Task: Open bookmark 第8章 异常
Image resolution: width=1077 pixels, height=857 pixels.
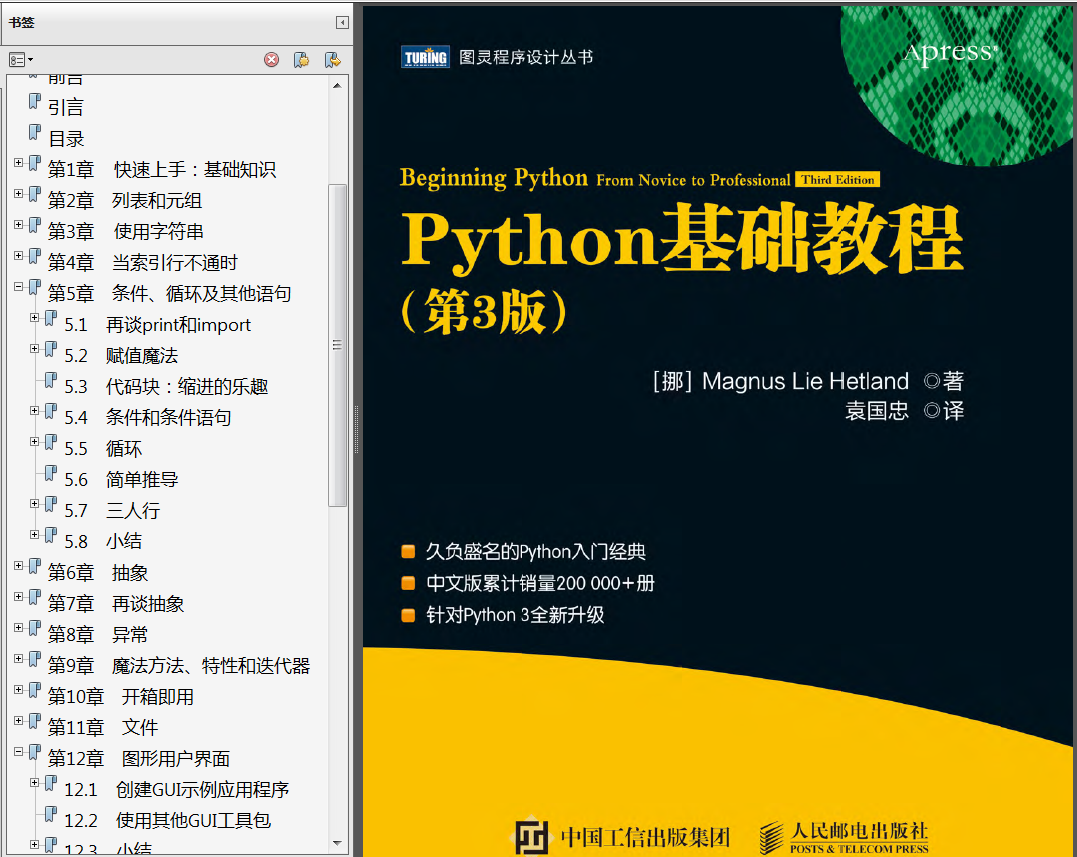Action: point(98,635)
